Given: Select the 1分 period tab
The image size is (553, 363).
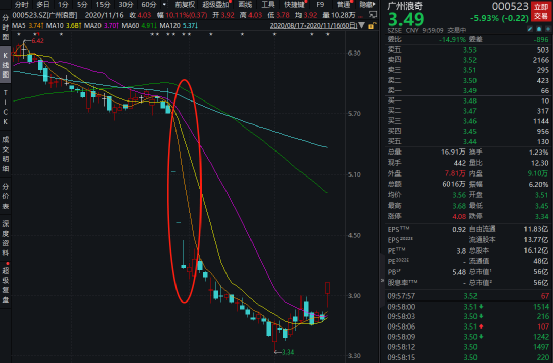Looking at the screenshot, I should coord(63,5).
